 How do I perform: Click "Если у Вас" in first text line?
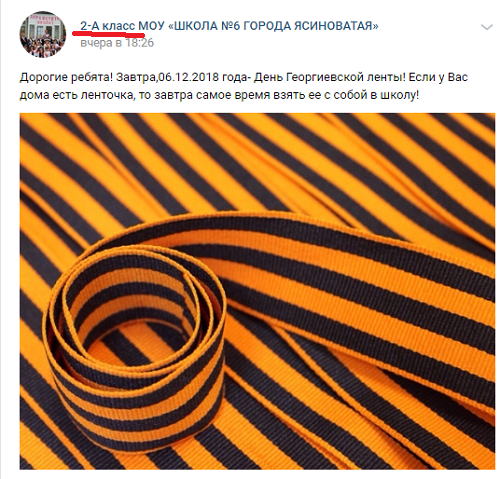[438, 77]
